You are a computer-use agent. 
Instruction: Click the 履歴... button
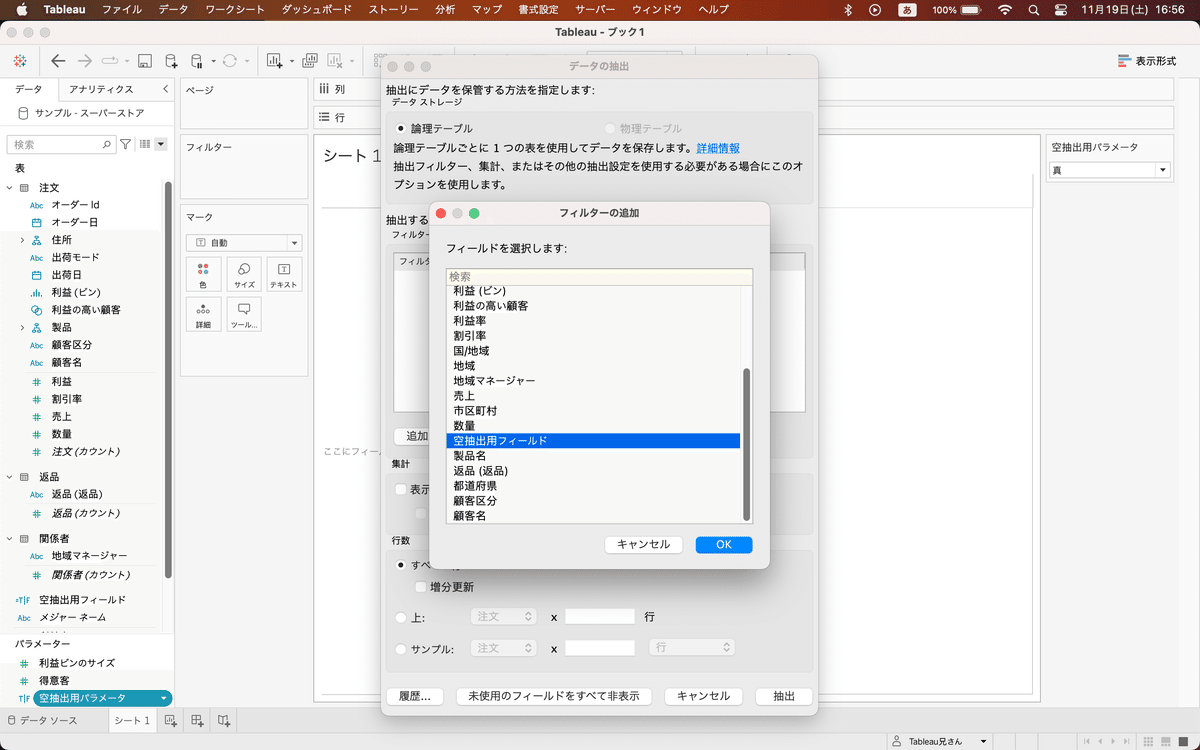point(414,696)
